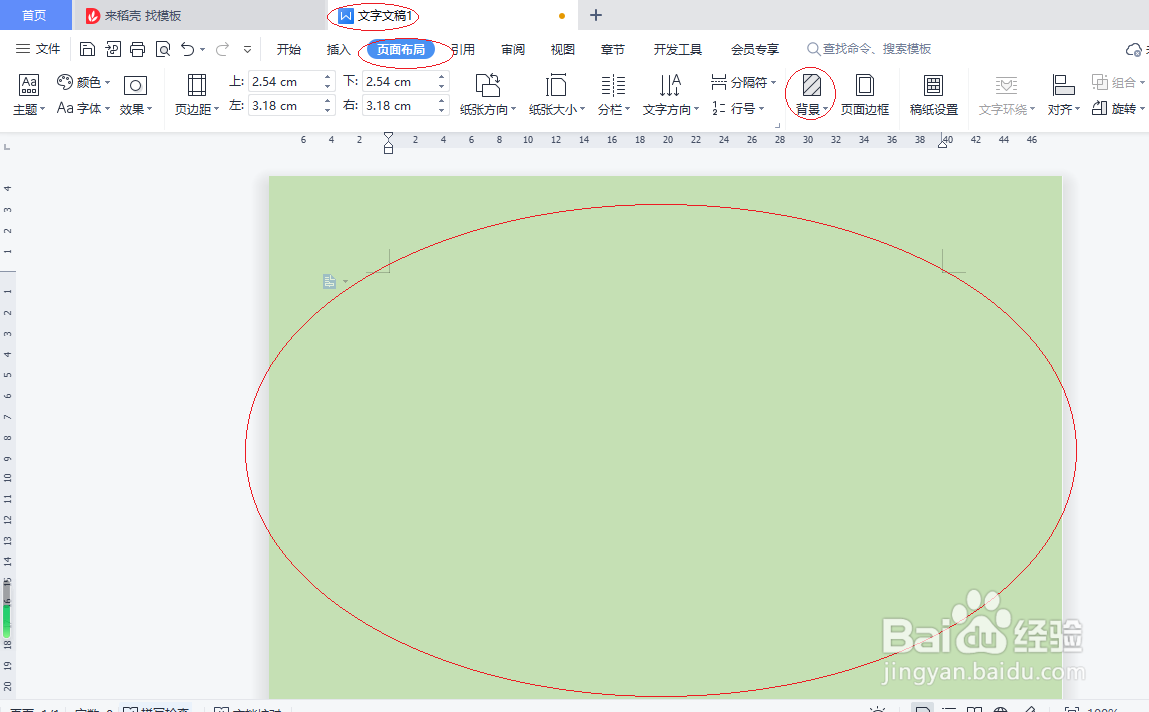Click the Undo arrow icon
Image resolution: width=1149 pixels, height=712 pixels.
click(189, 48)
